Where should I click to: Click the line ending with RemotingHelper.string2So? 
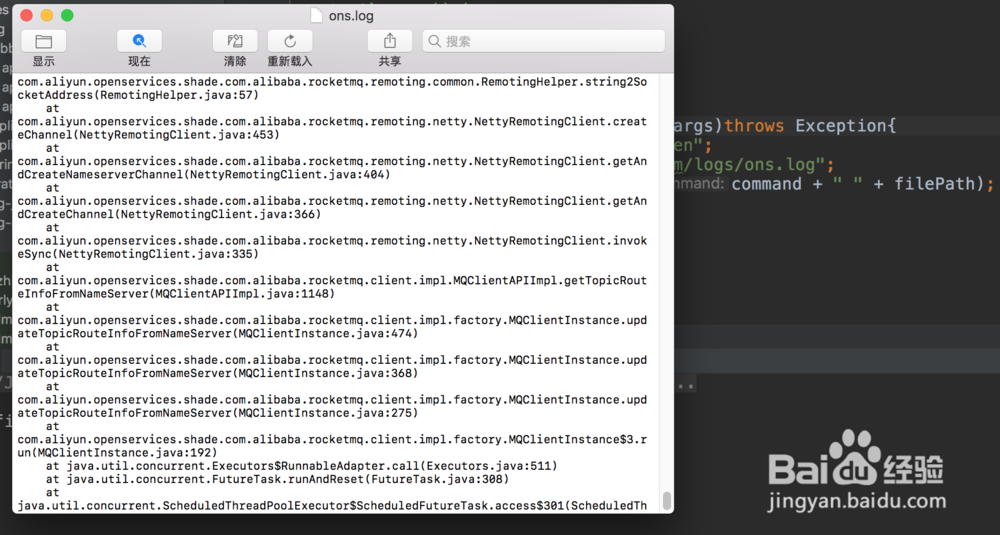tap(332, 82)
